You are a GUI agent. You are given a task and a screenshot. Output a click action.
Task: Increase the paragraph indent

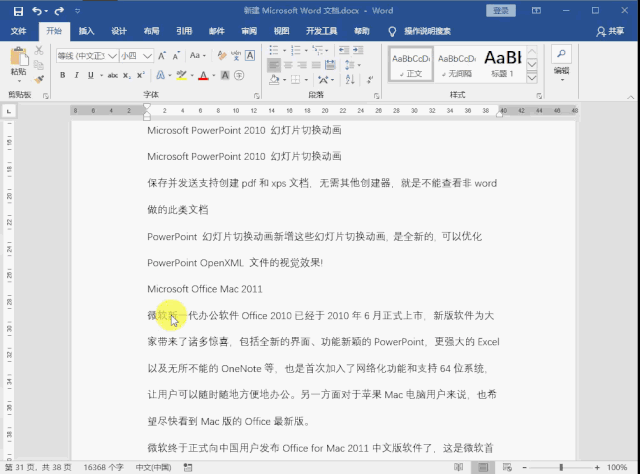(x=358, y=50)
